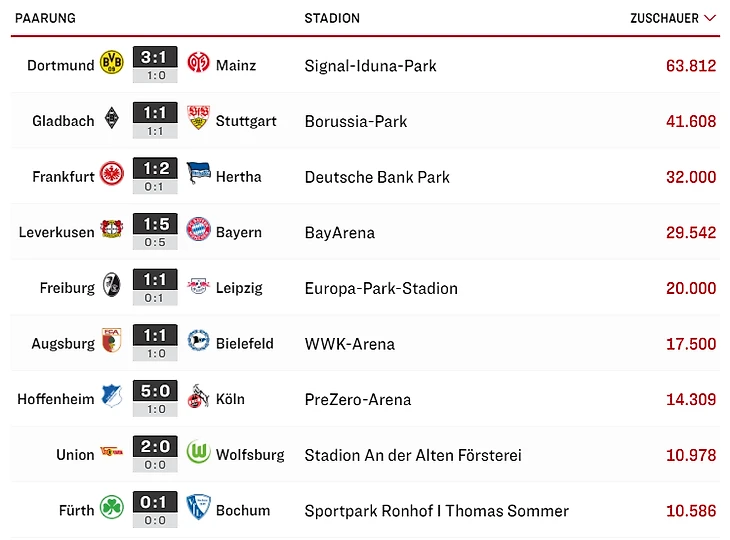This screenshot has height=540, width=730.
Task: Click the 1. FC Köln crest
Action: coord(199,399)
